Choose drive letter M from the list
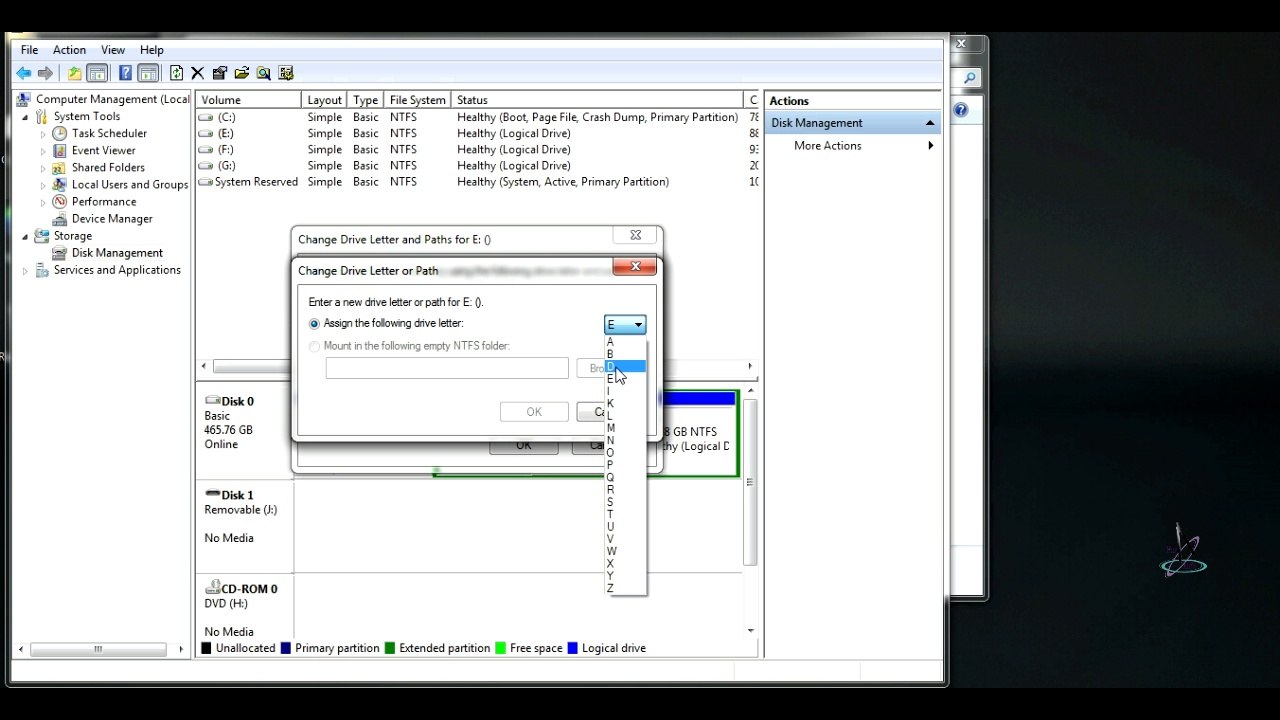Screen dimensions: 1280x720 (x=626, y=428)
